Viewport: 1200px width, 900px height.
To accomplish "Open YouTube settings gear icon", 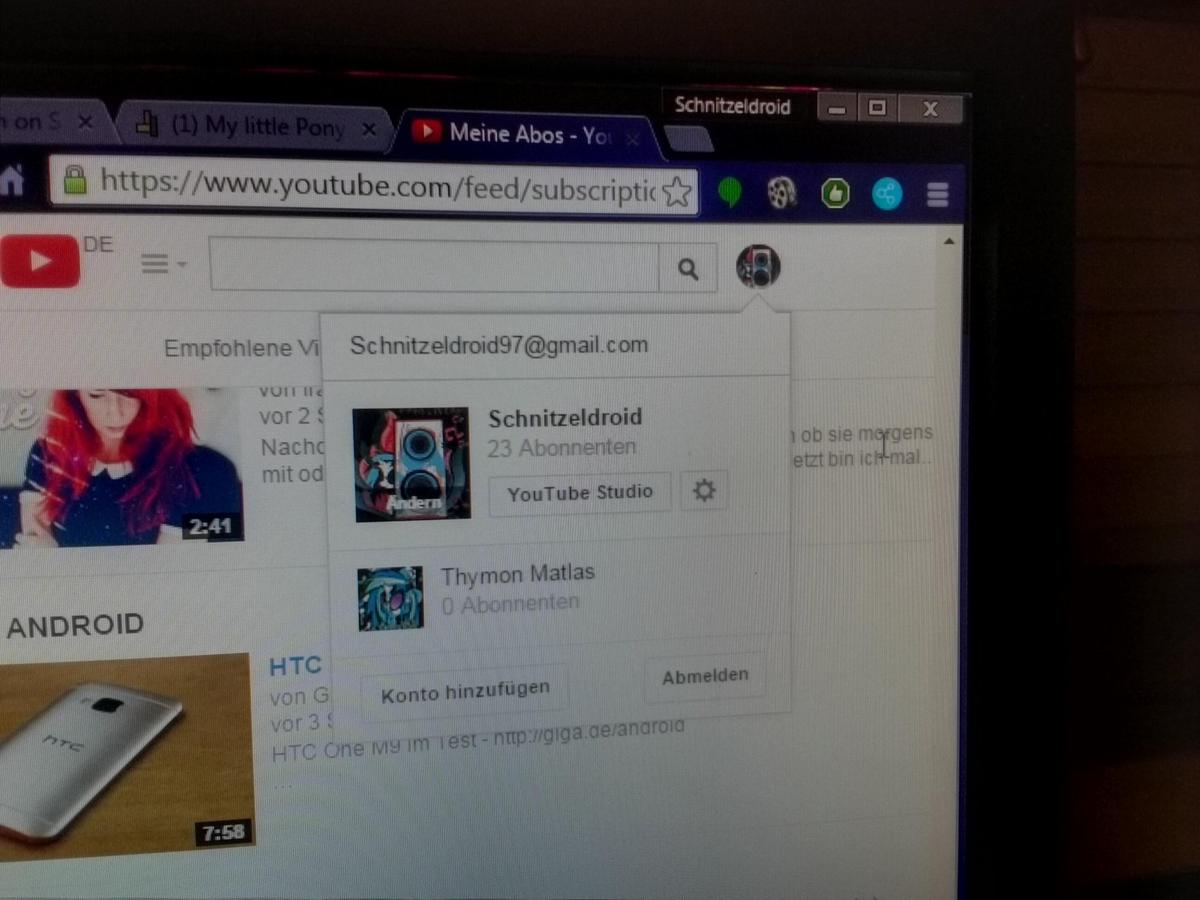I will click(704, 491).
